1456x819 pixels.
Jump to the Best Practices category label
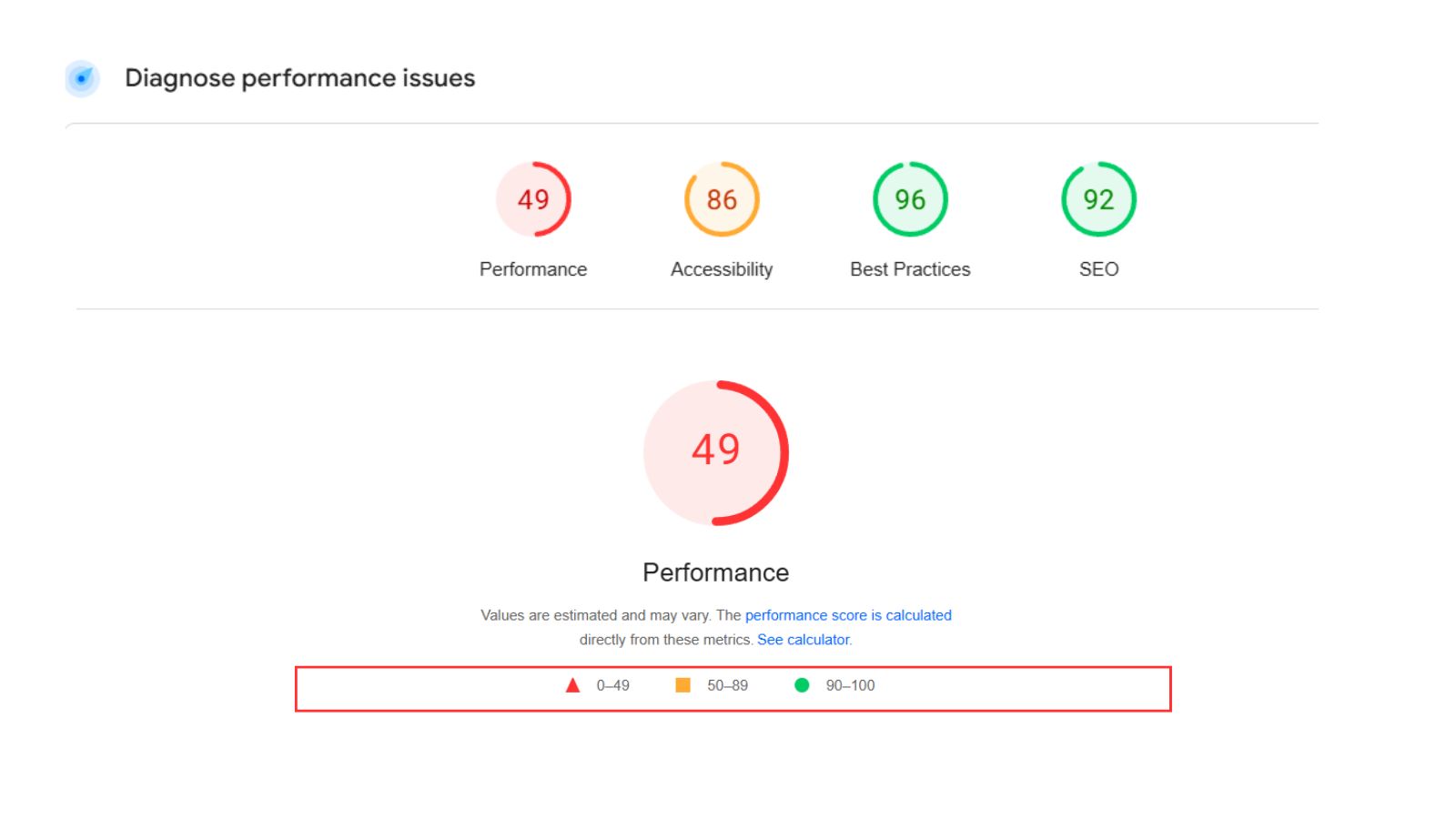(910, 269)
